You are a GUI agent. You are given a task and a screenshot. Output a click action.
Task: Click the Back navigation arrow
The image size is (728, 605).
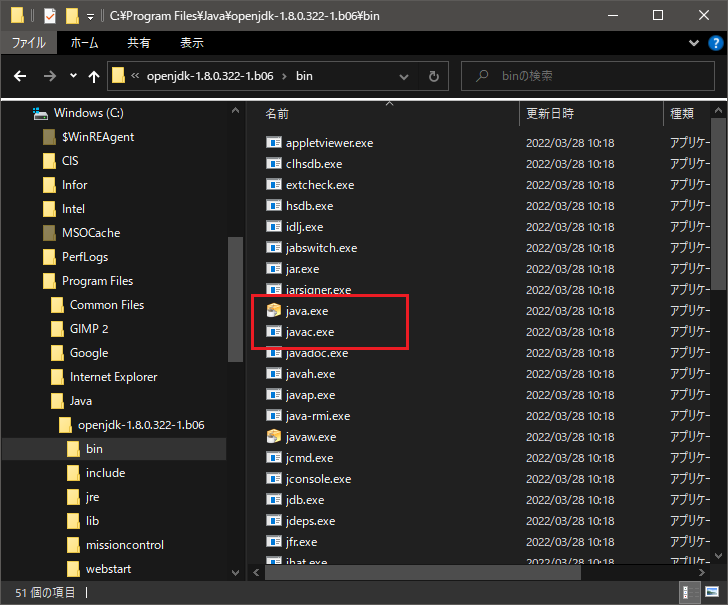coord(22,76)
